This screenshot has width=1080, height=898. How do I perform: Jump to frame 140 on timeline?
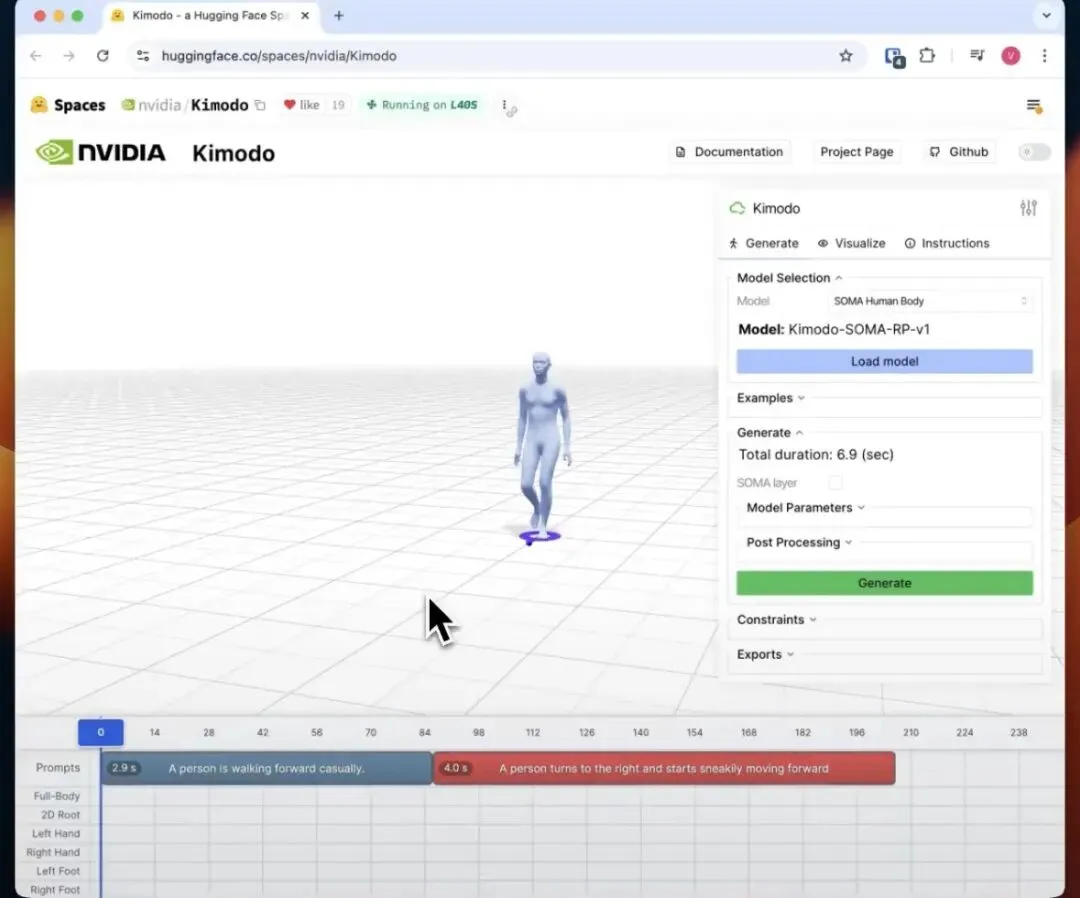(641, 732)
